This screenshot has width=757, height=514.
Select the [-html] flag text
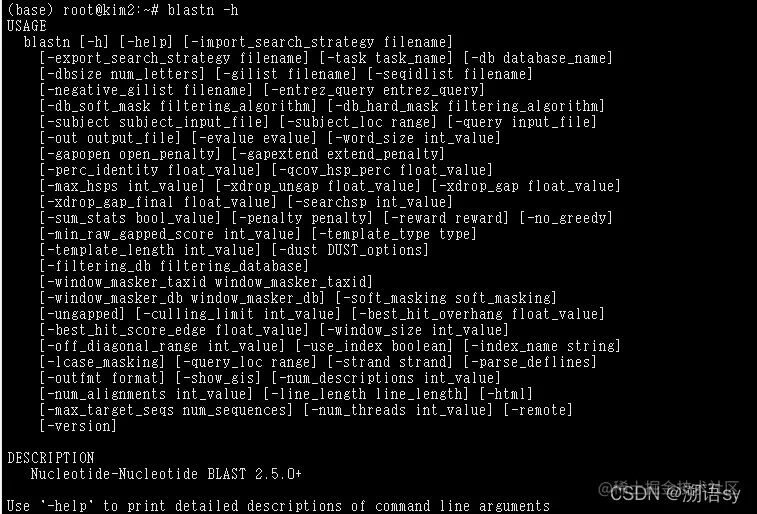pos(506,394)
